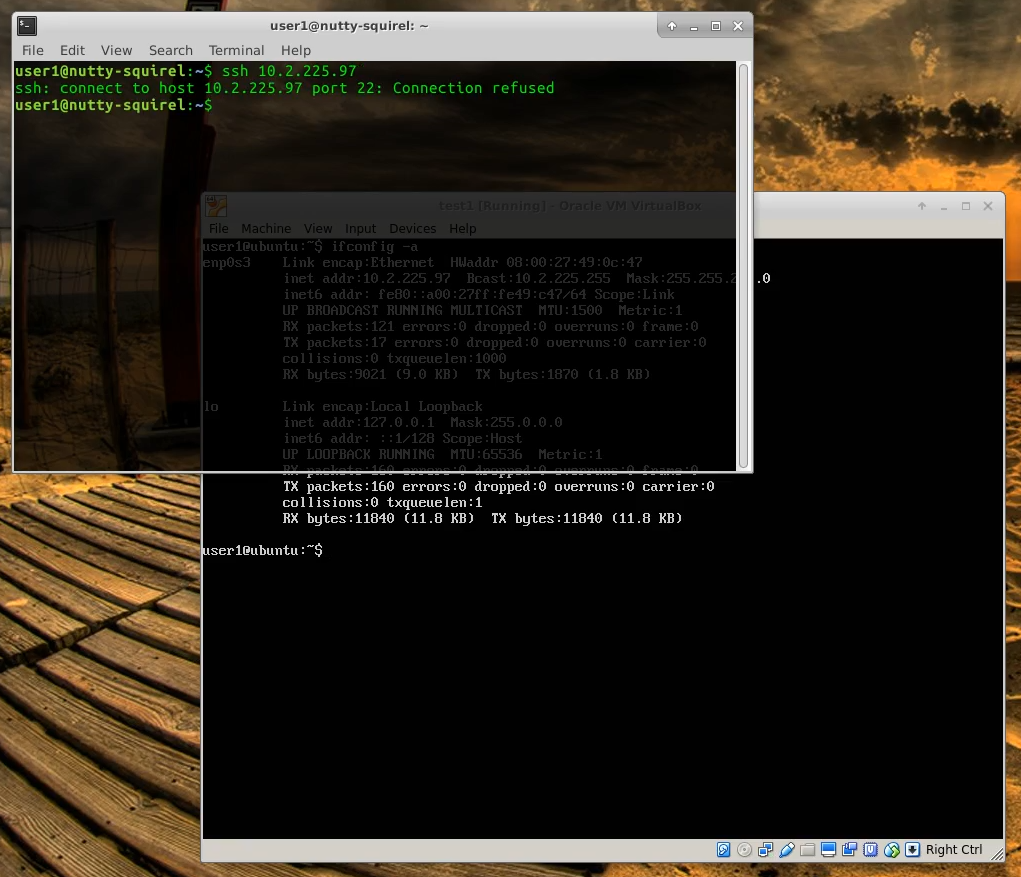
Task: Click the Right Ctrl host key label
Action: coord(954,850)
